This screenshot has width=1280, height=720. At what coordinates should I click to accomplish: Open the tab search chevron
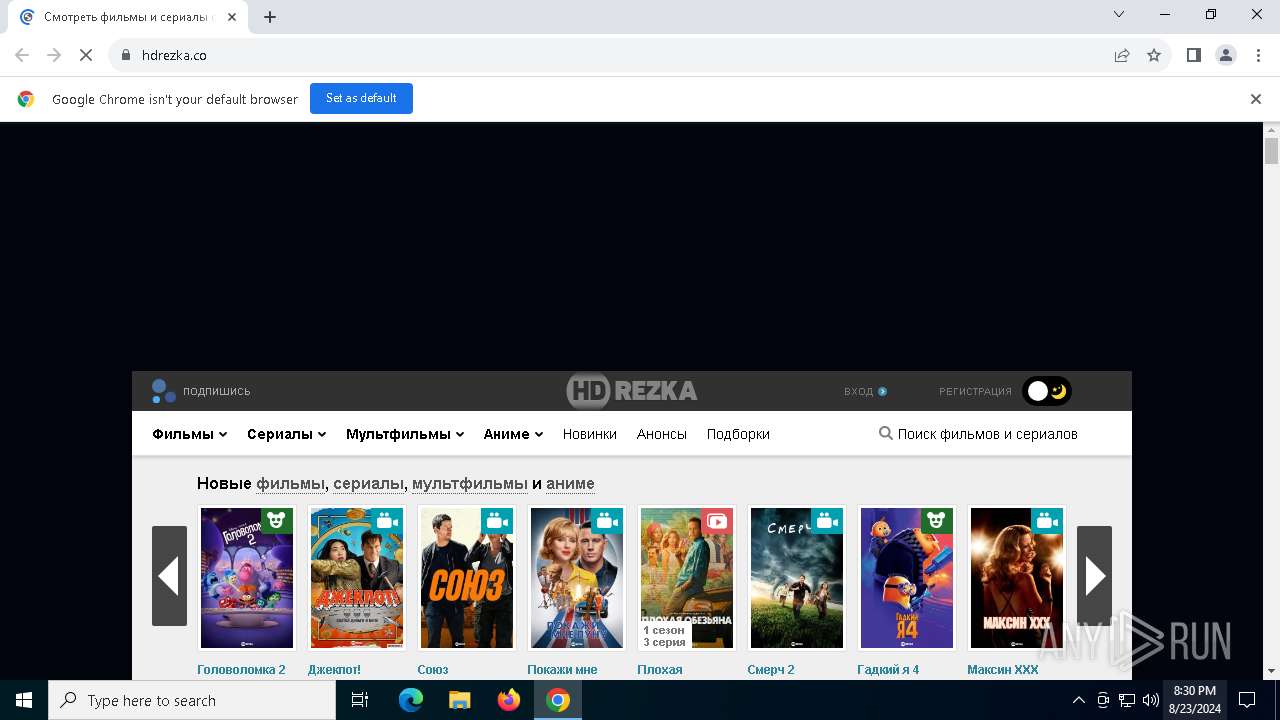pyautogui.click(x=1119, y=14)
